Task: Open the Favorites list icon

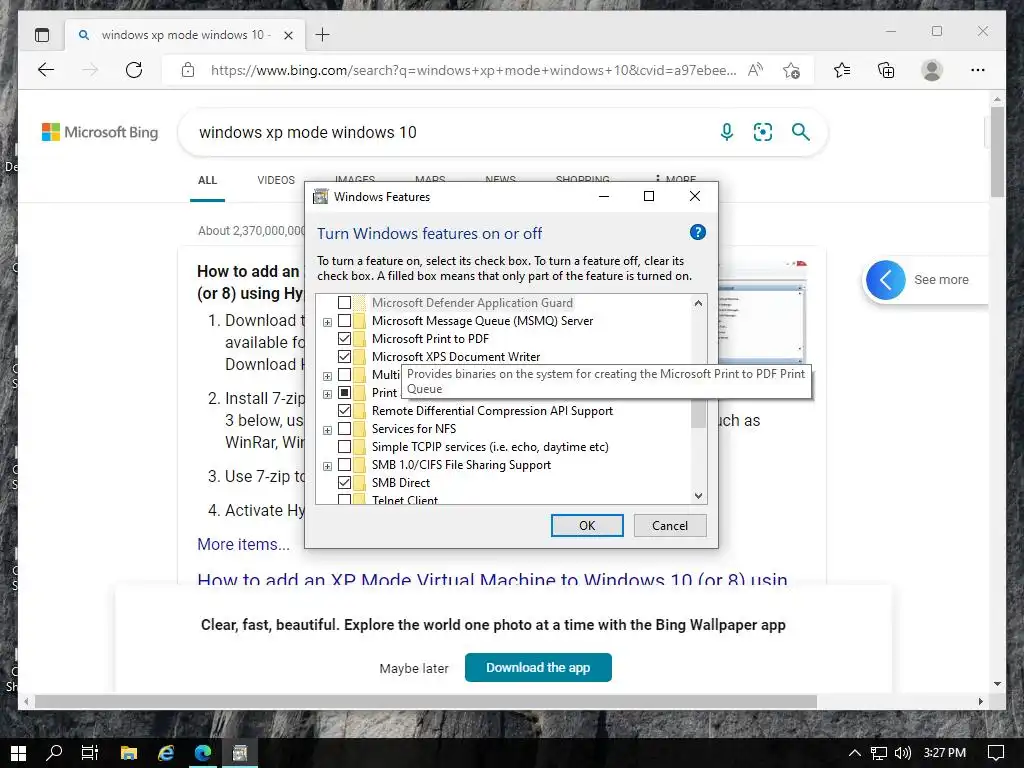Action: [x=842, y=70]
